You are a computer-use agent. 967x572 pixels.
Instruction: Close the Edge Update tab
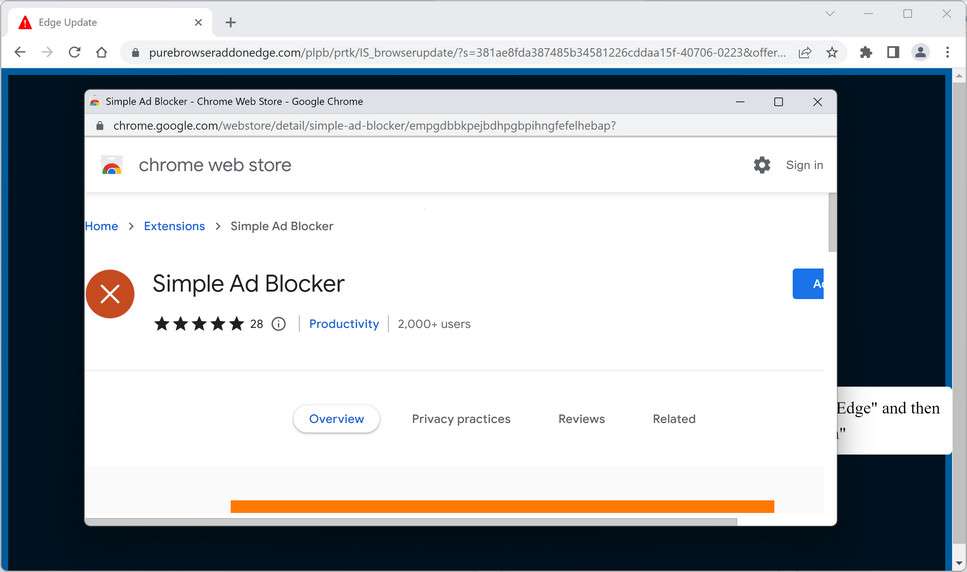[198, 22]
